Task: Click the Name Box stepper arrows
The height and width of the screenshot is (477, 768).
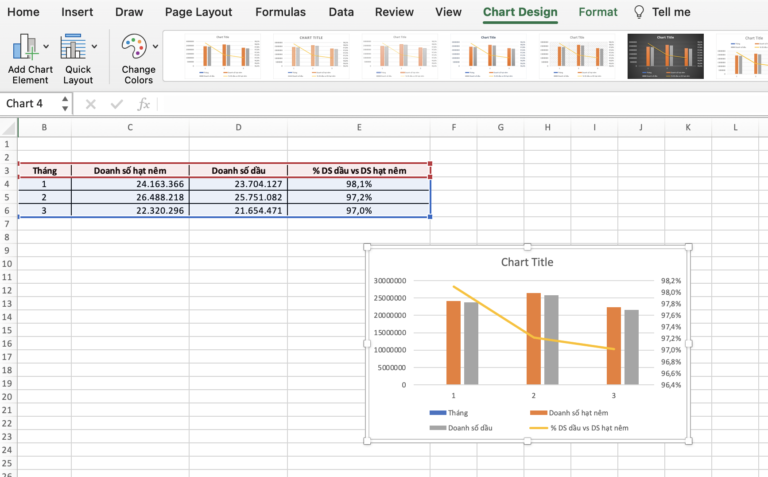Action: pyautogui.click(x=65, y=104)
